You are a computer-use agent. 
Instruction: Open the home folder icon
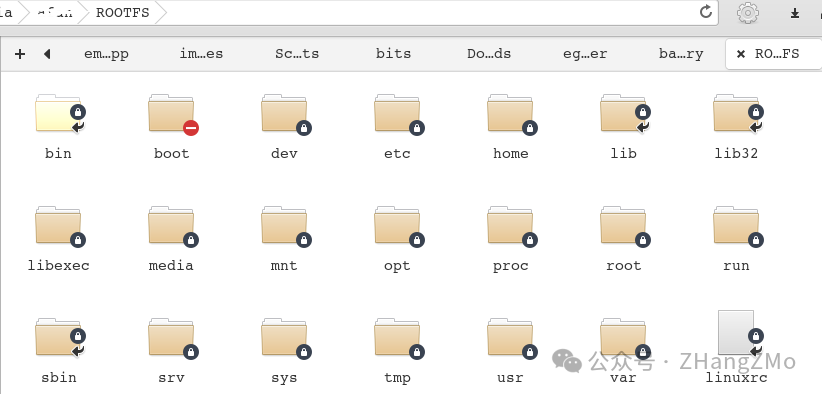point(511,113)
